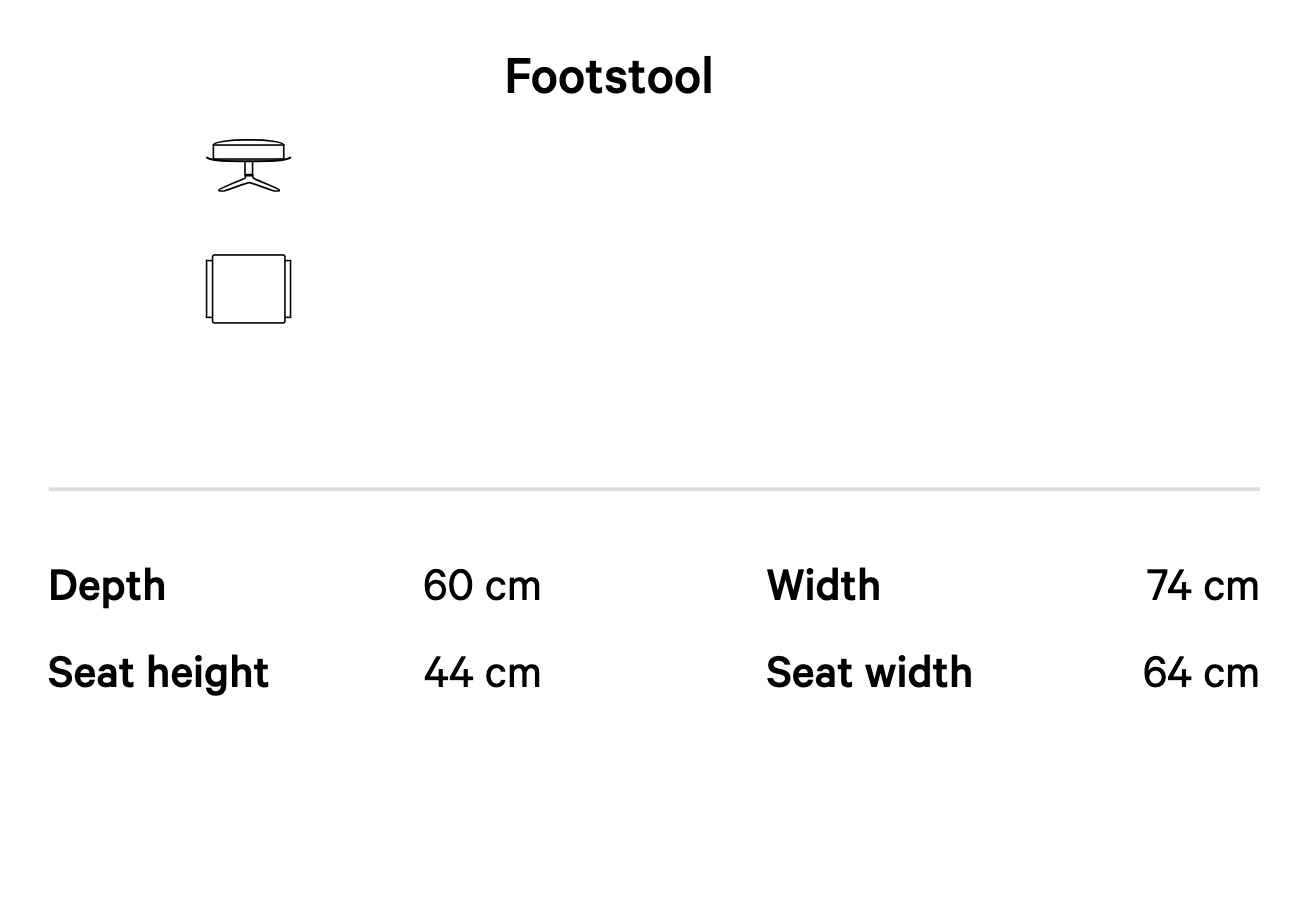Select the Seat height label
Viewport: 1308px width, 908px height.
click(158, 673)
